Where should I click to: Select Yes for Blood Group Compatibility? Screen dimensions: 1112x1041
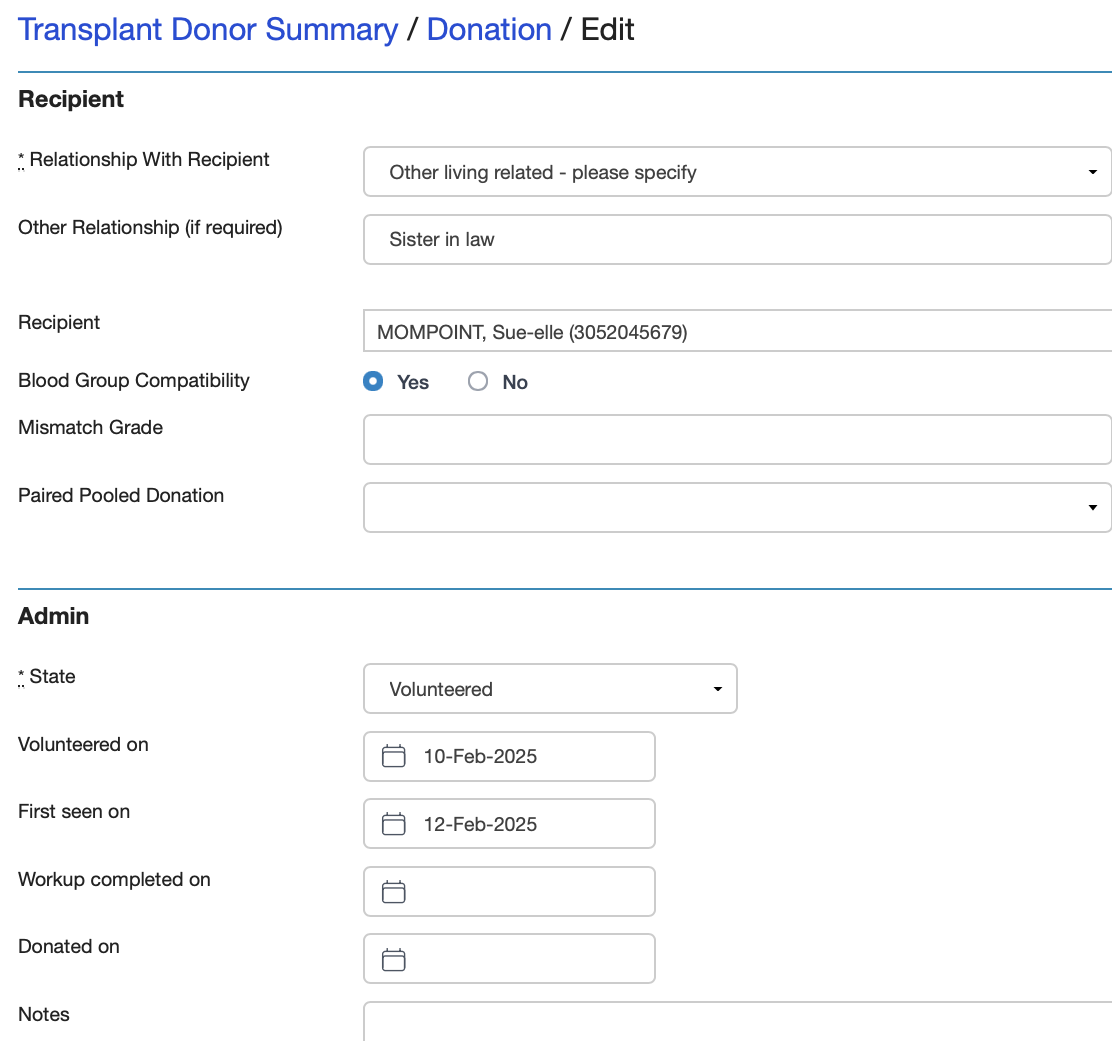pos(372,381)
